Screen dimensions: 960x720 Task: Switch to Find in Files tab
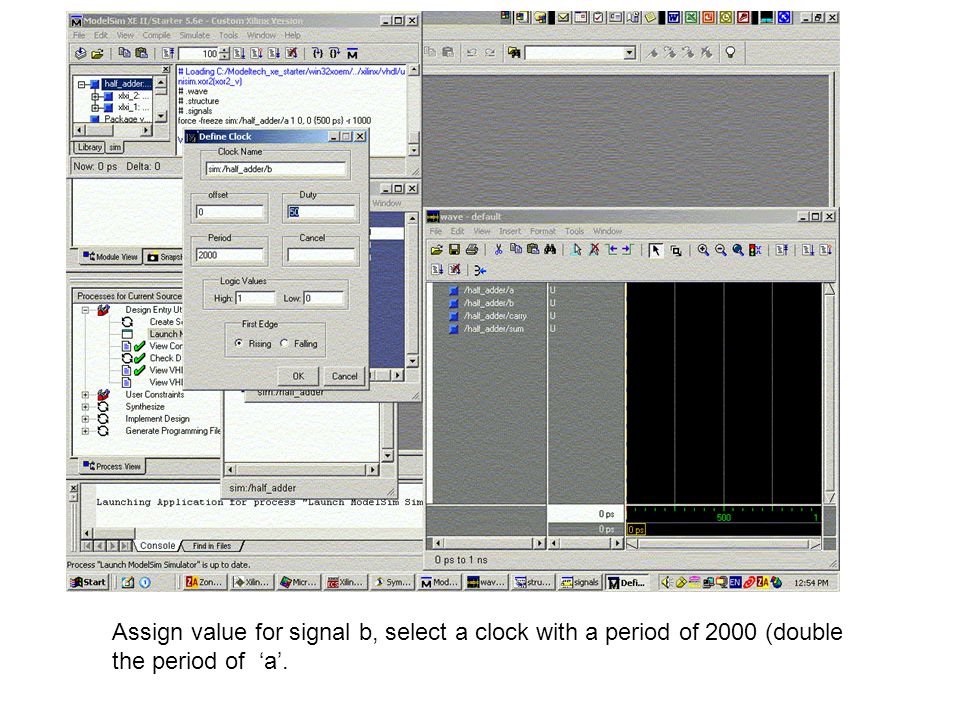coord(212,546)
